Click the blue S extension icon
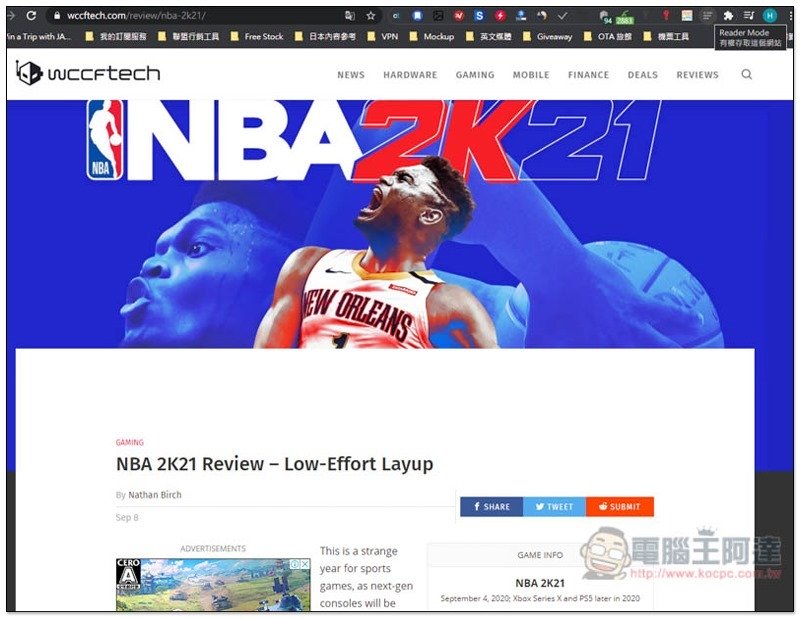 pyautogui.click(x=479, y=16)
